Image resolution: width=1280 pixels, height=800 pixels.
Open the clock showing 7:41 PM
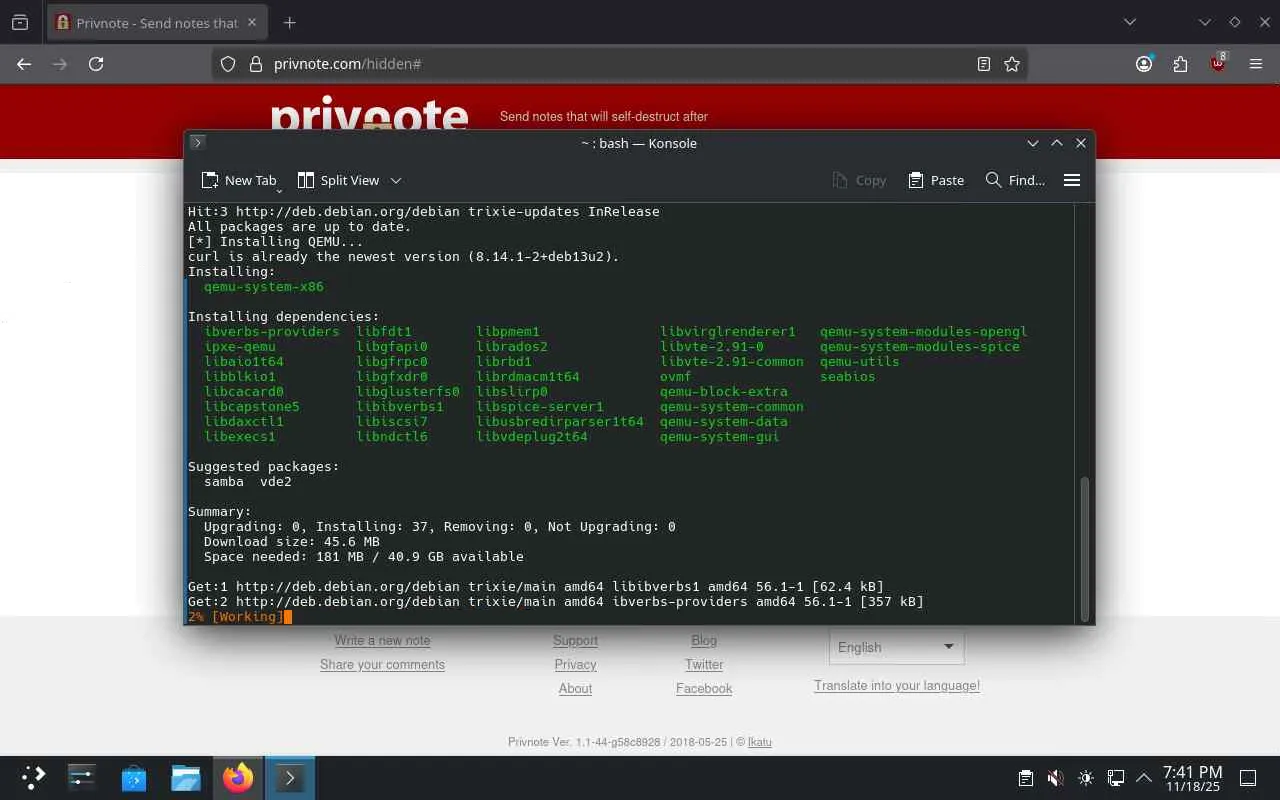point(1193,778)
